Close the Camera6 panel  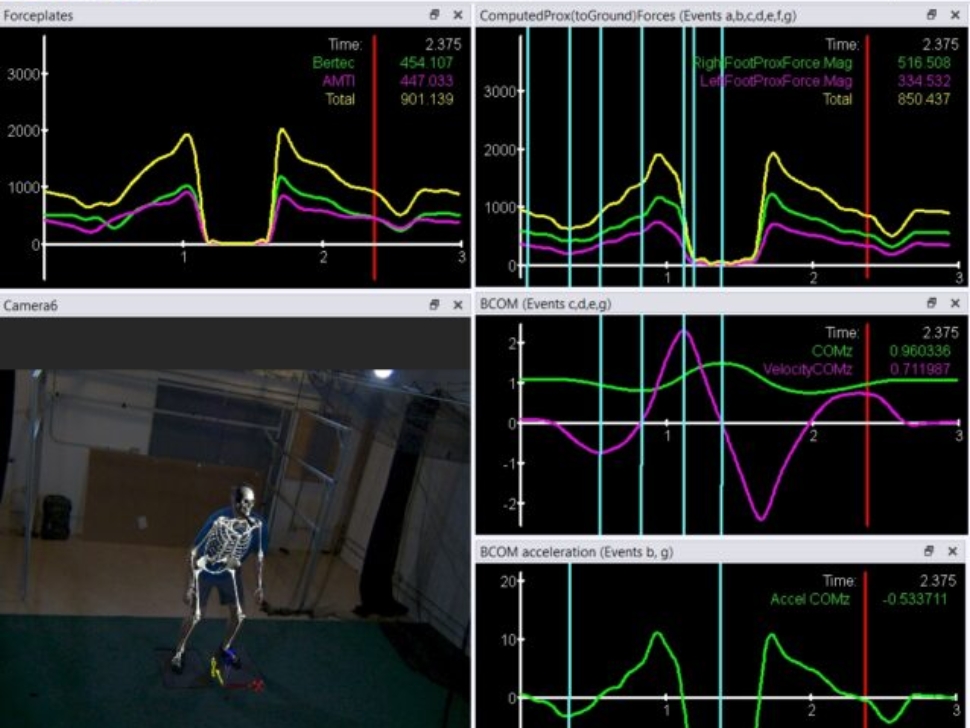point(457,305)
